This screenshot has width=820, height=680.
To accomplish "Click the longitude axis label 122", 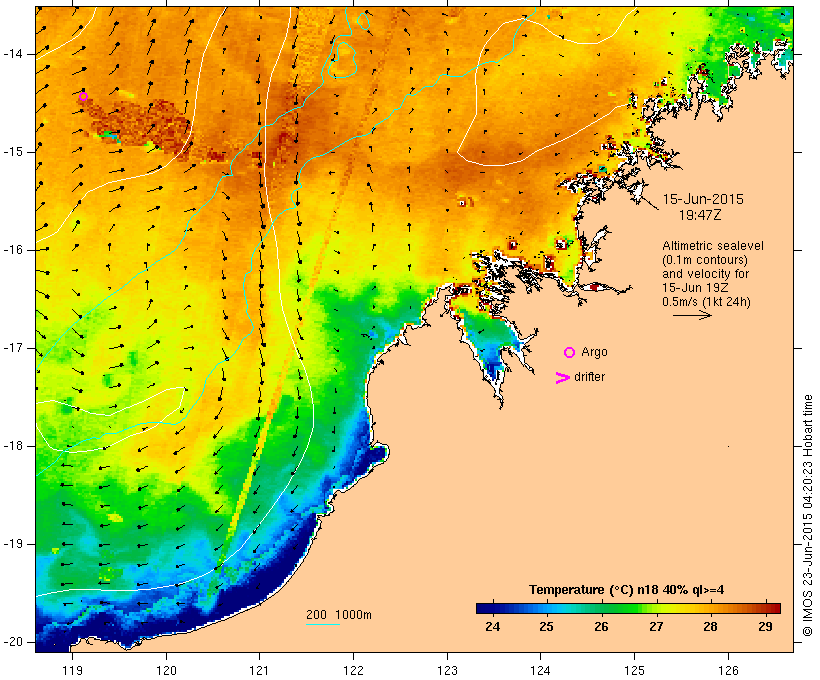I will (353, 671).
